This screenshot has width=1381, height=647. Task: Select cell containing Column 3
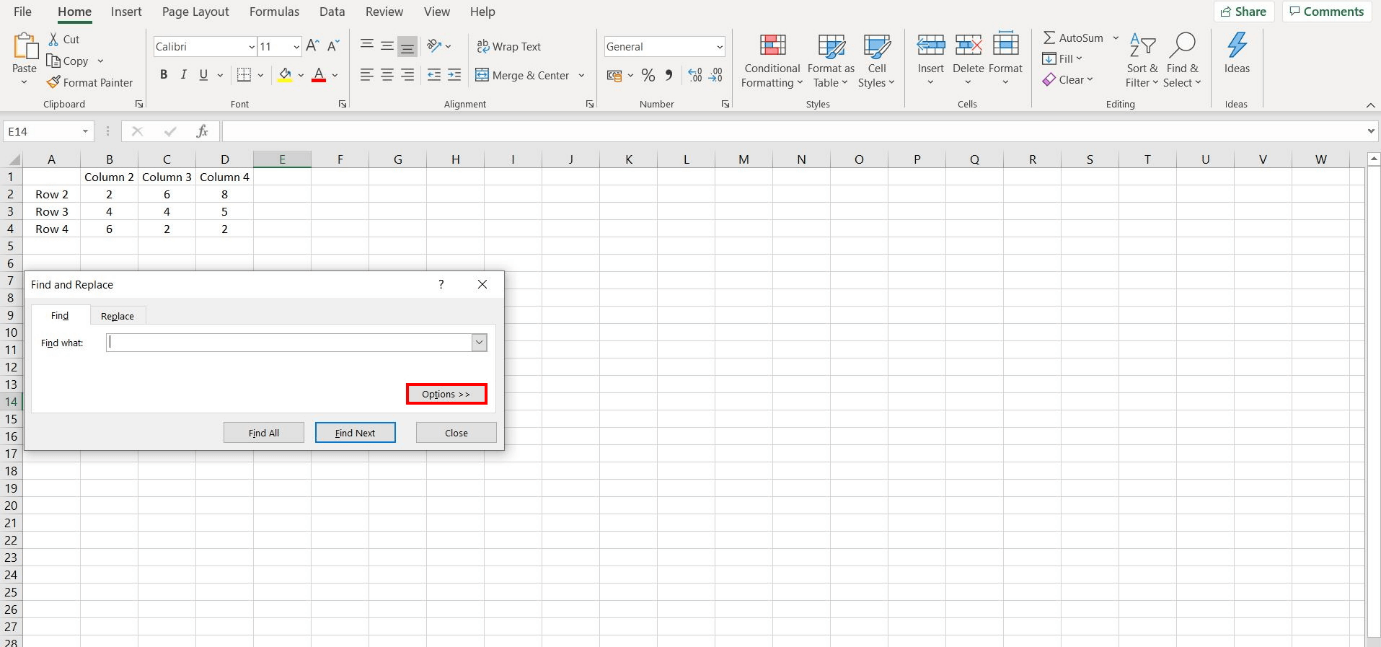tap(167, 177)
